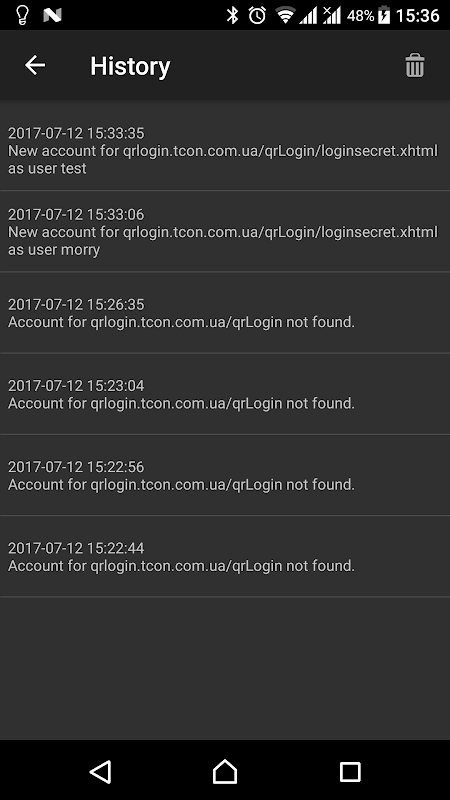The width and height of the screenshot is (450, 800).
Task: Select the 15:22:56 account not found entry
Action: point(225,475)
